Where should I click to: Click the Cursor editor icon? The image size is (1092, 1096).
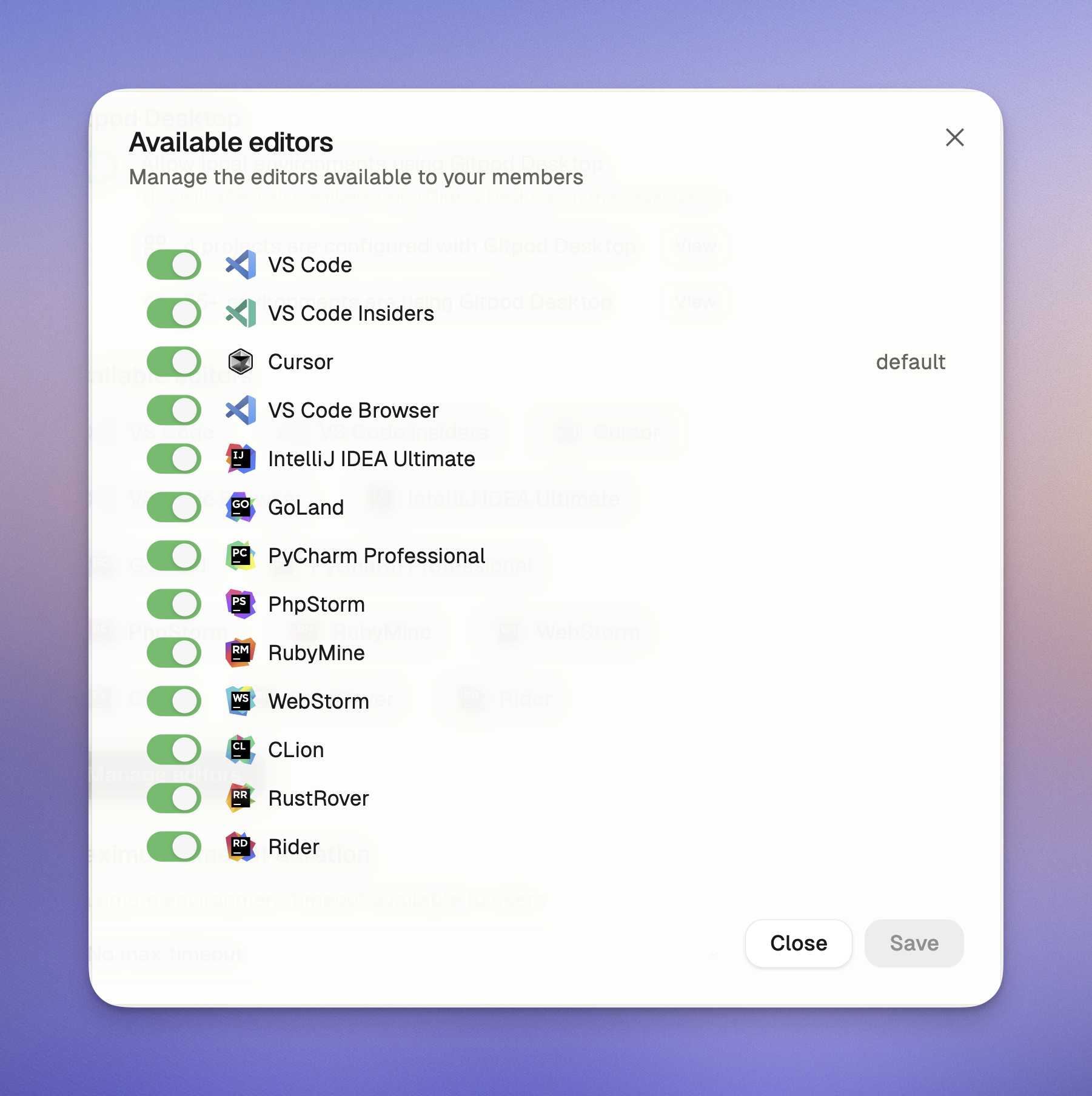click(x=241, y=362)
